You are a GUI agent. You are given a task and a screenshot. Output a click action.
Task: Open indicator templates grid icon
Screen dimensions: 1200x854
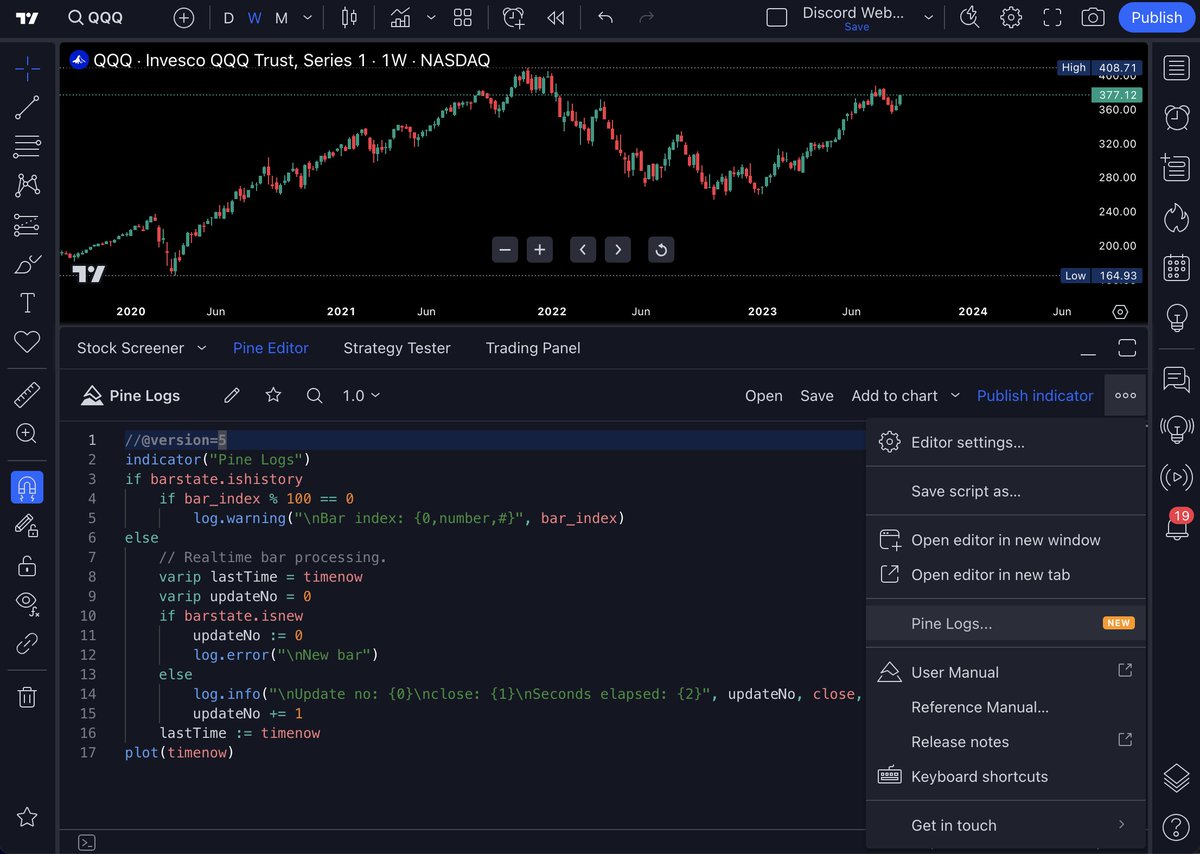[463, 17]
